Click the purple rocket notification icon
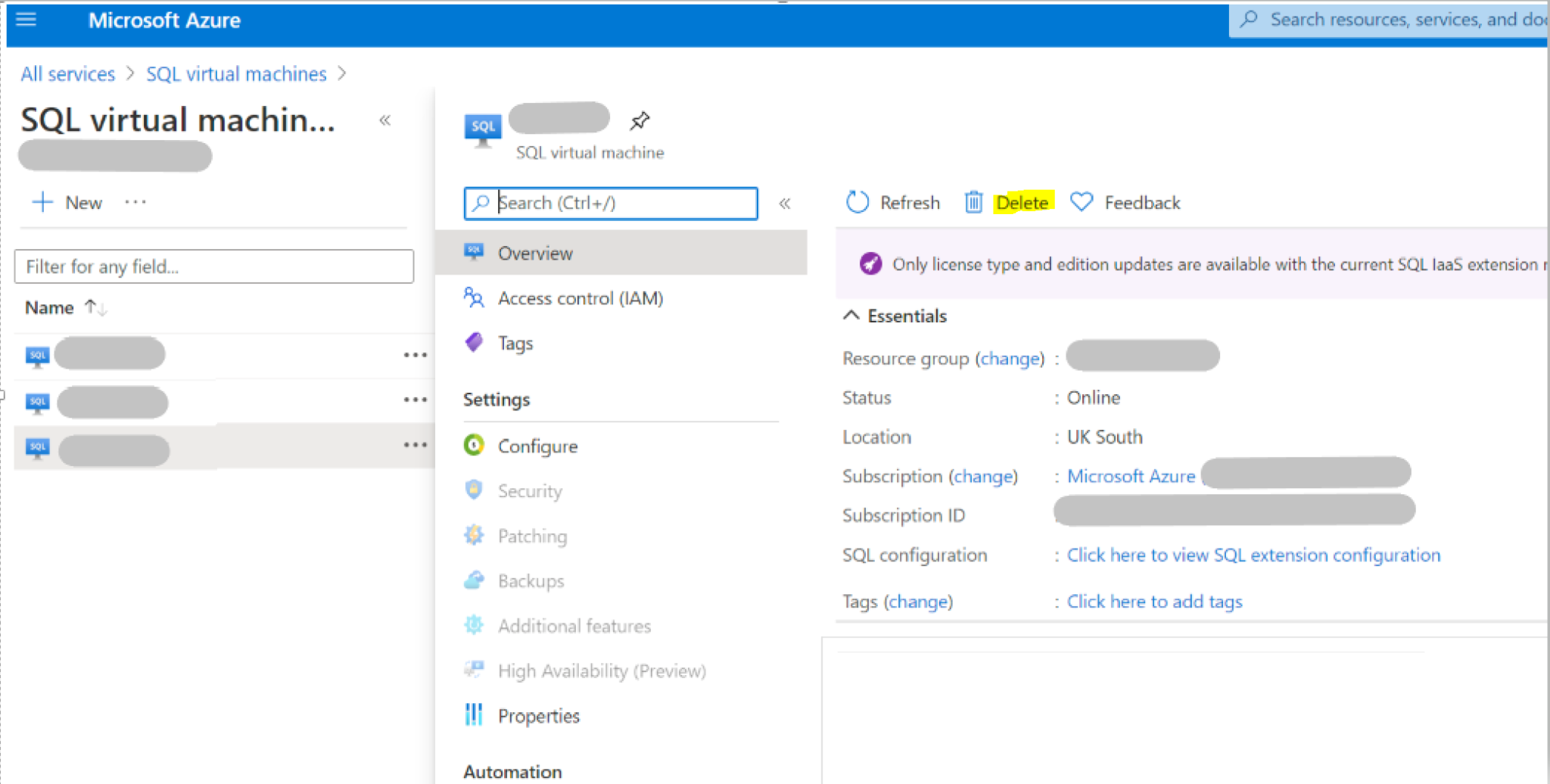 click(870, 263)
